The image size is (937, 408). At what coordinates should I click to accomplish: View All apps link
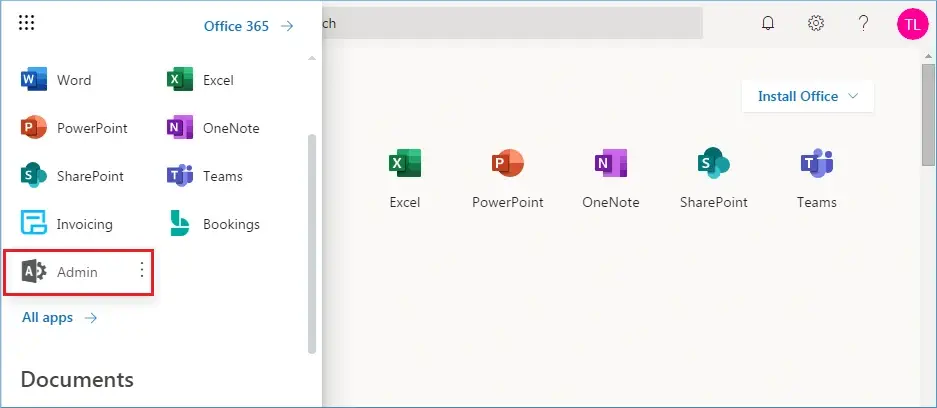(59, 317)
